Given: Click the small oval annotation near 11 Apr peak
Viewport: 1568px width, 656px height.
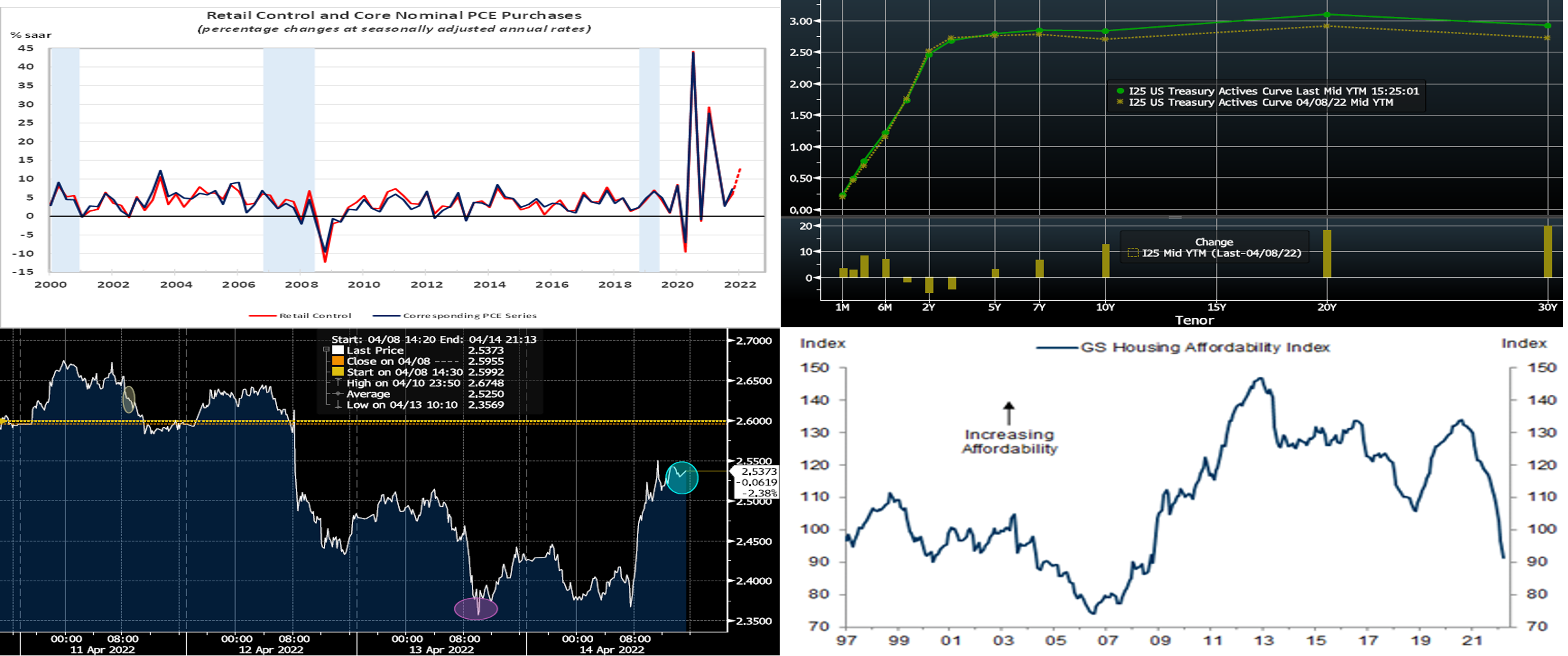Looking at the screenshot, I should (129, 400).
